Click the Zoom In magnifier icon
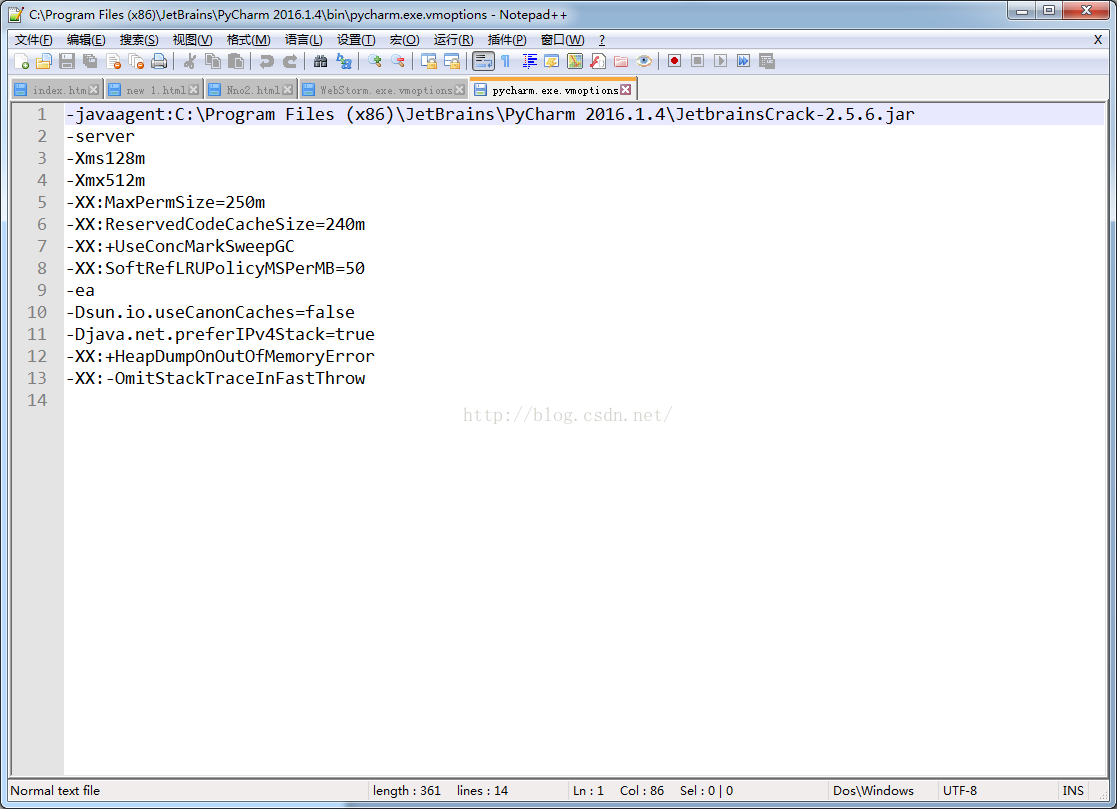The image size is (1117, 809). tap(375, 62)
